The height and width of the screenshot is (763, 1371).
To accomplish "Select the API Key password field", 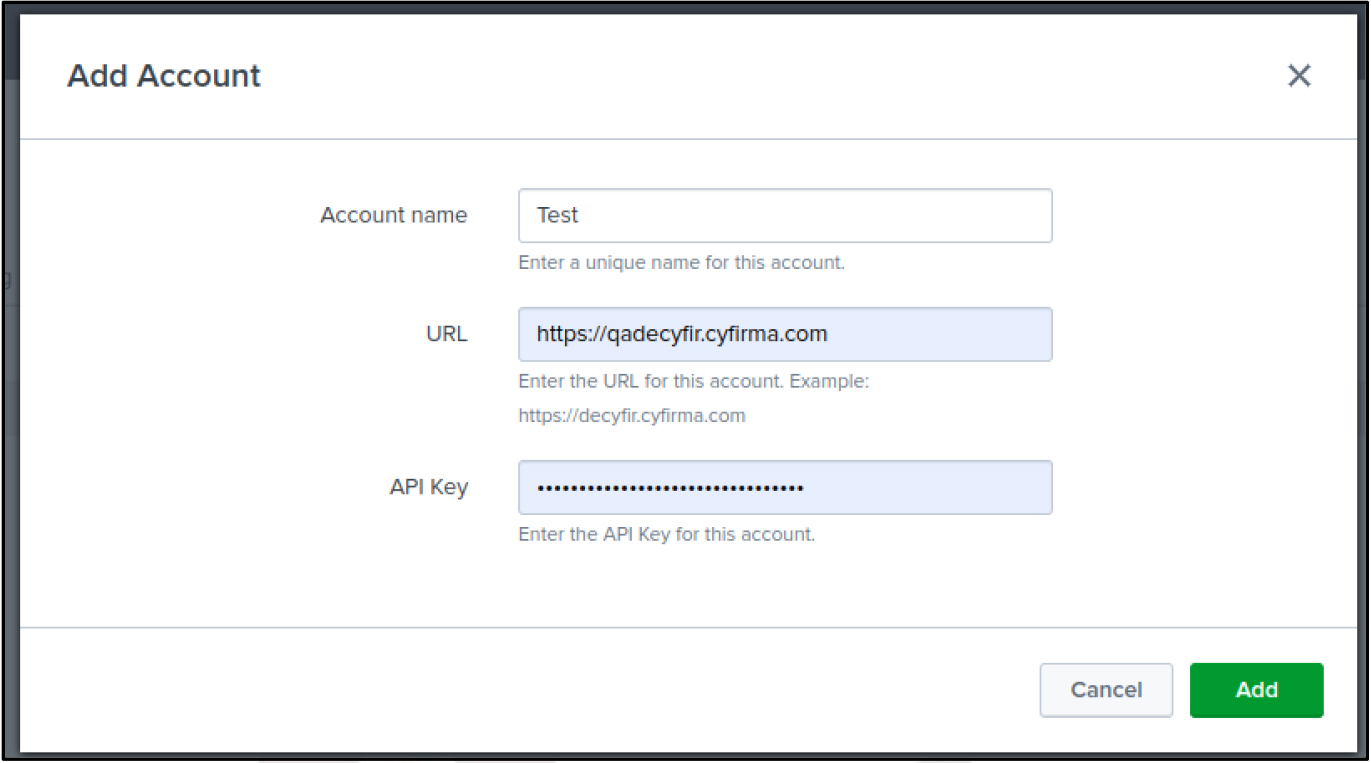I will coord(785,487).
